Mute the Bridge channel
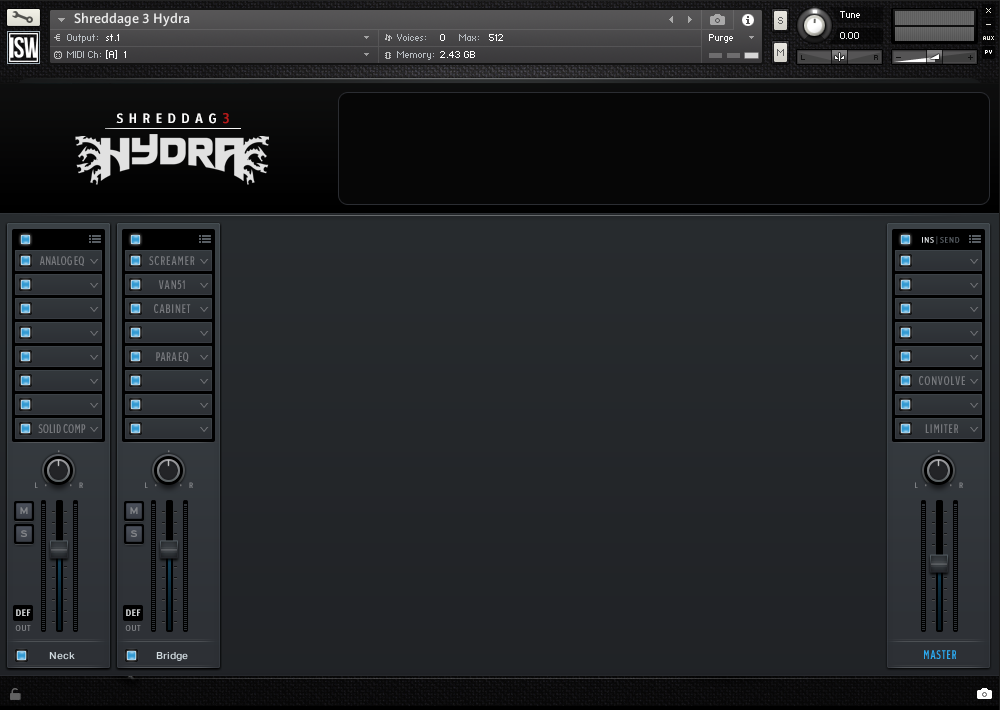Image resolution: width=1000 pixels, height=710 pixels. 133,510
